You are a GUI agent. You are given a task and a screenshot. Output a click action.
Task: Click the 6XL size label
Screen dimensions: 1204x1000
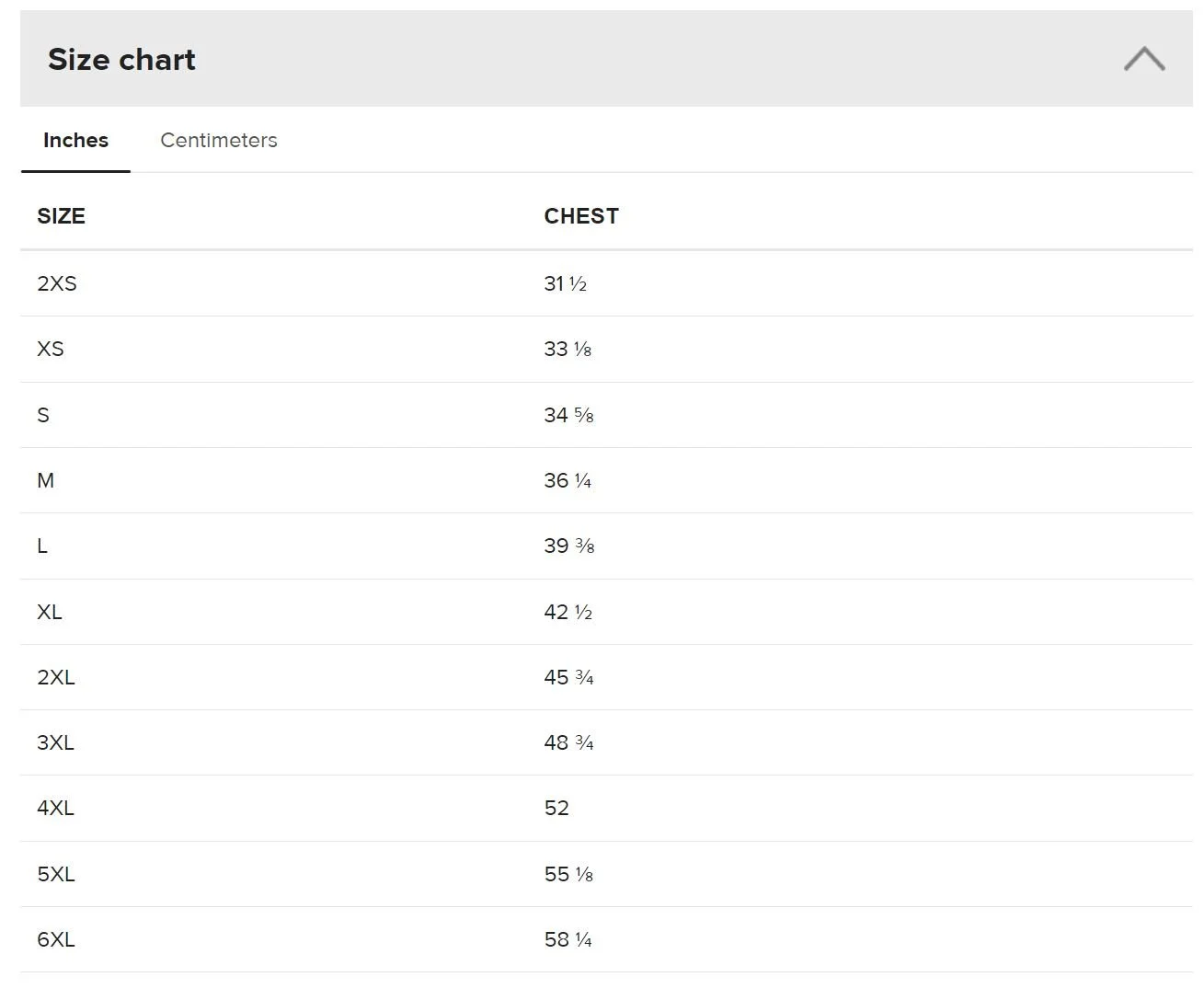pos(56,939)
